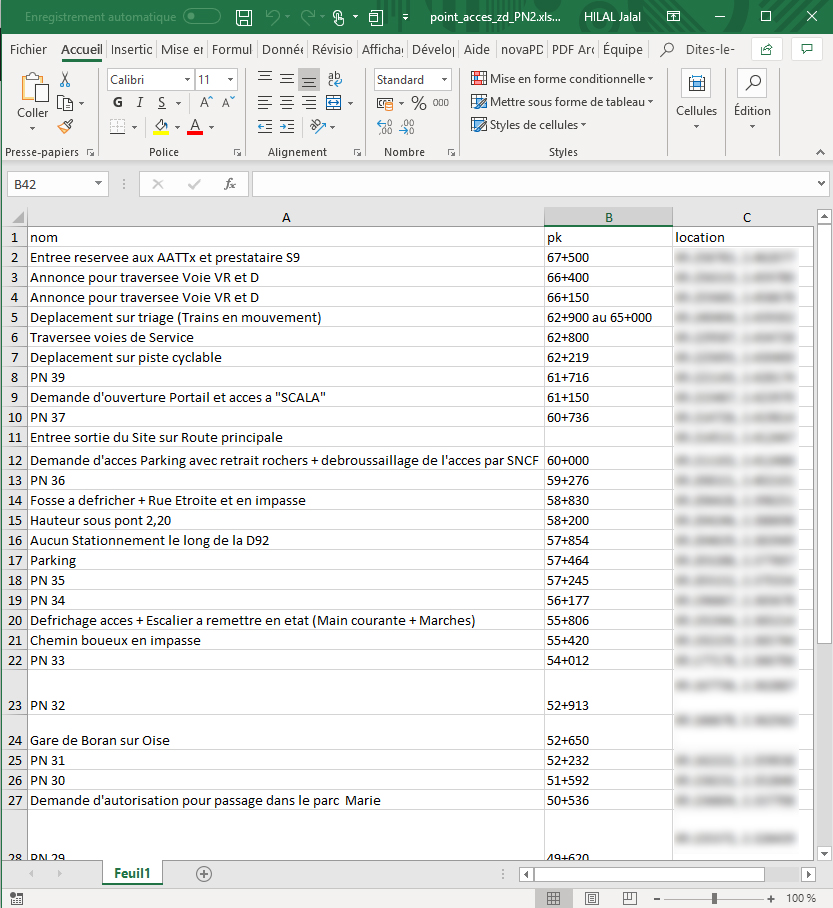Open the Aide tab

[477, 50]
